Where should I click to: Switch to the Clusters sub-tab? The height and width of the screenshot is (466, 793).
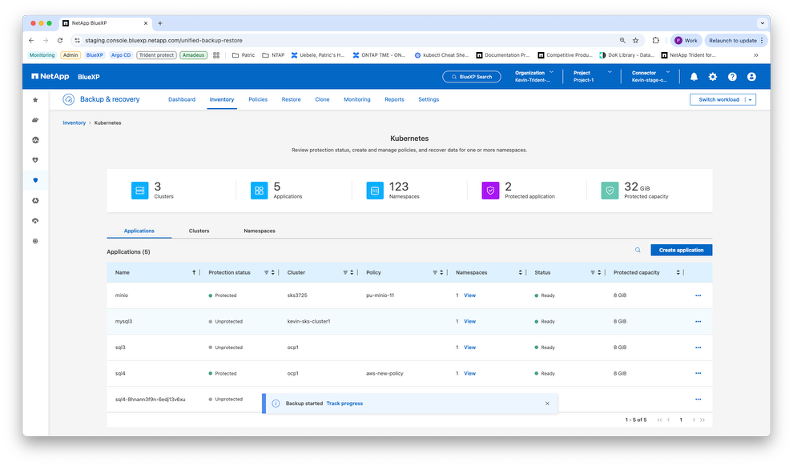pos(199,231)
